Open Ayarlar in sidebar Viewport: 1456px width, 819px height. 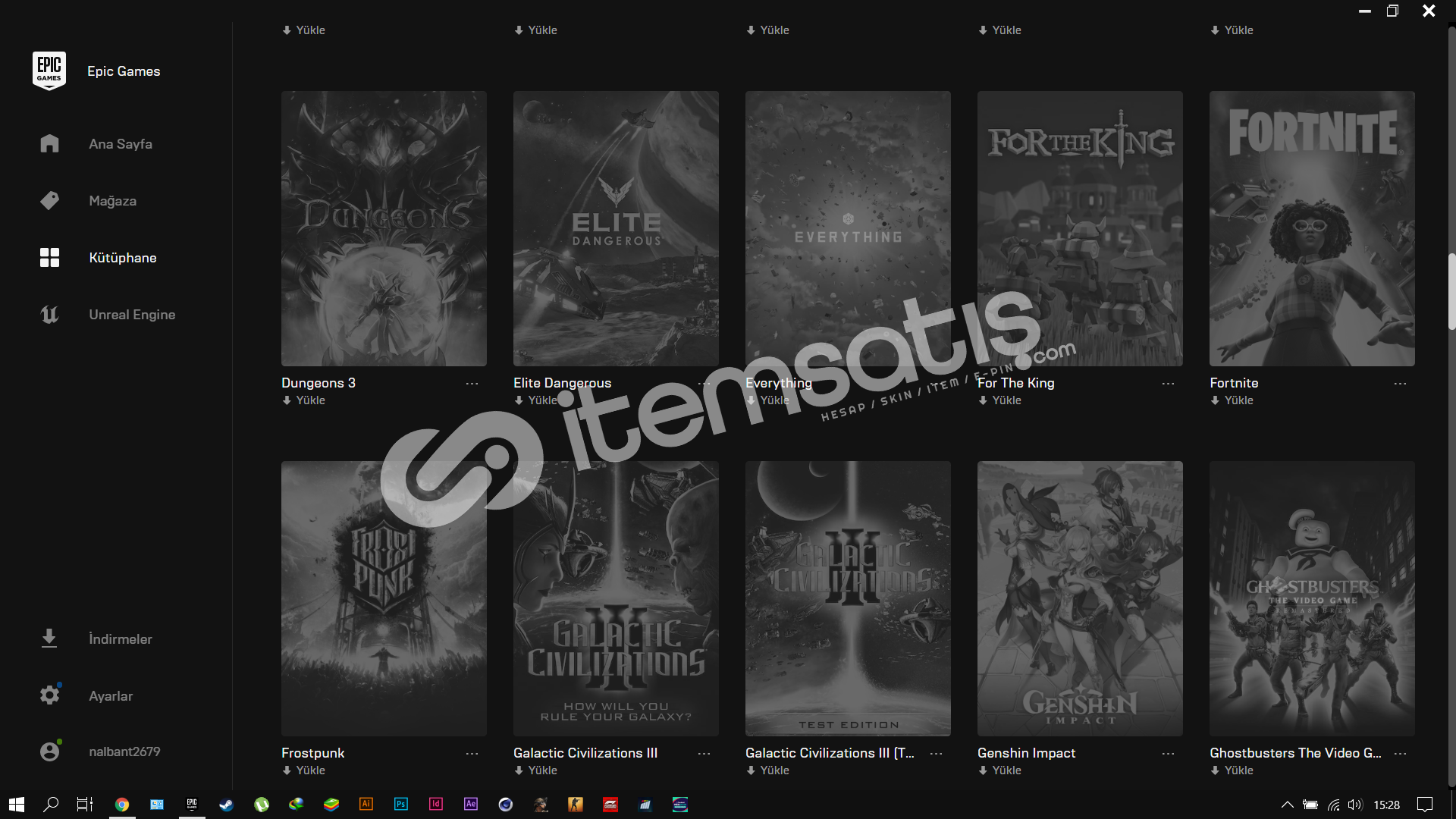click(x=111, y=696)
